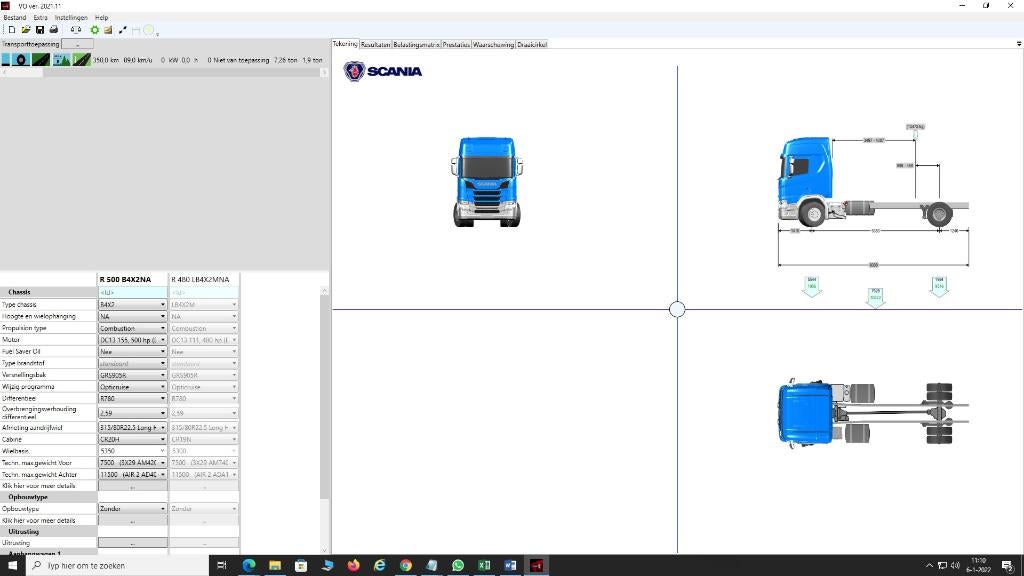Switch to the Belastingsmatrix tab
This screenshot has width=1024, height=576.
point(416,45)
